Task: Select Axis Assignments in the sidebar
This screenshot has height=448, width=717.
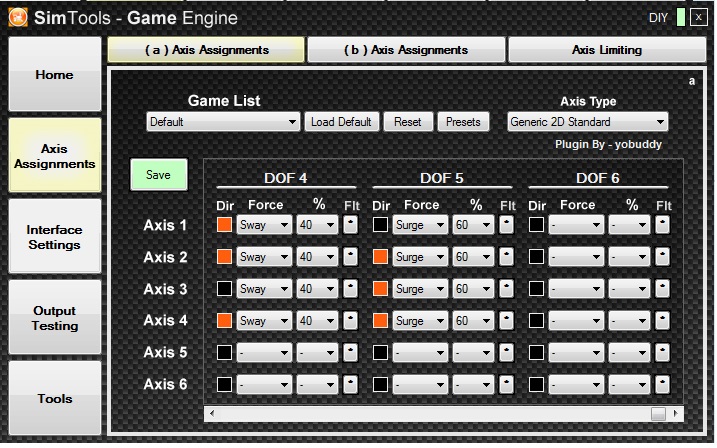Action: (54, 156)
